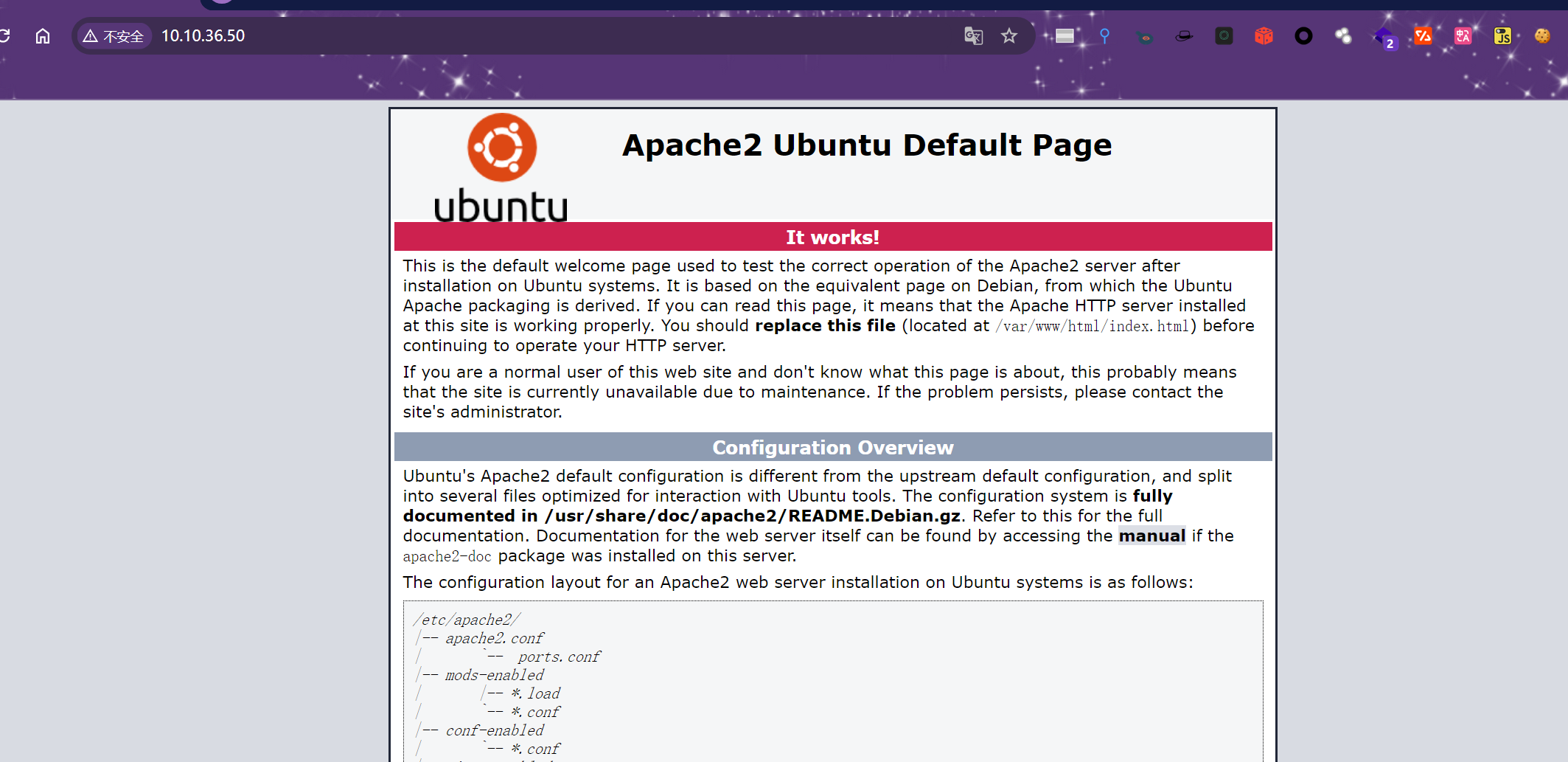
Task: Bookmark this page with the star icon
Action: click(1008, 35)
